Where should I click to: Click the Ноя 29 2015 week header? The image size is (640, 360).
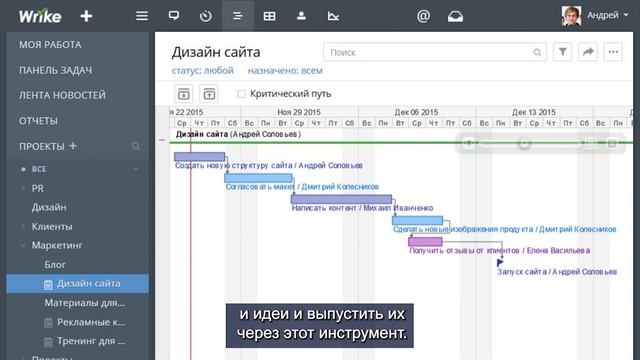(299, 112)
